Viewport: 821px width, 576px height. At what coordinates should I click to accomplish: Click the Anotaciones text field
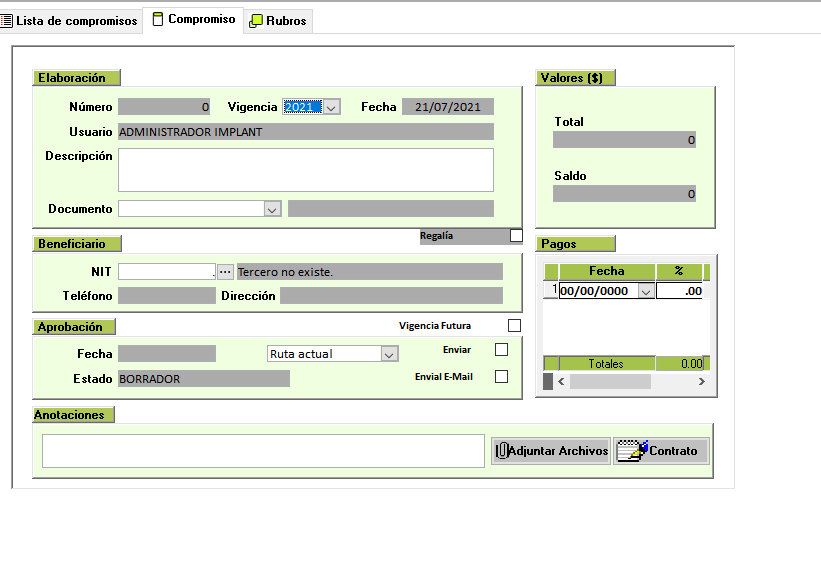tap(263, 451)
